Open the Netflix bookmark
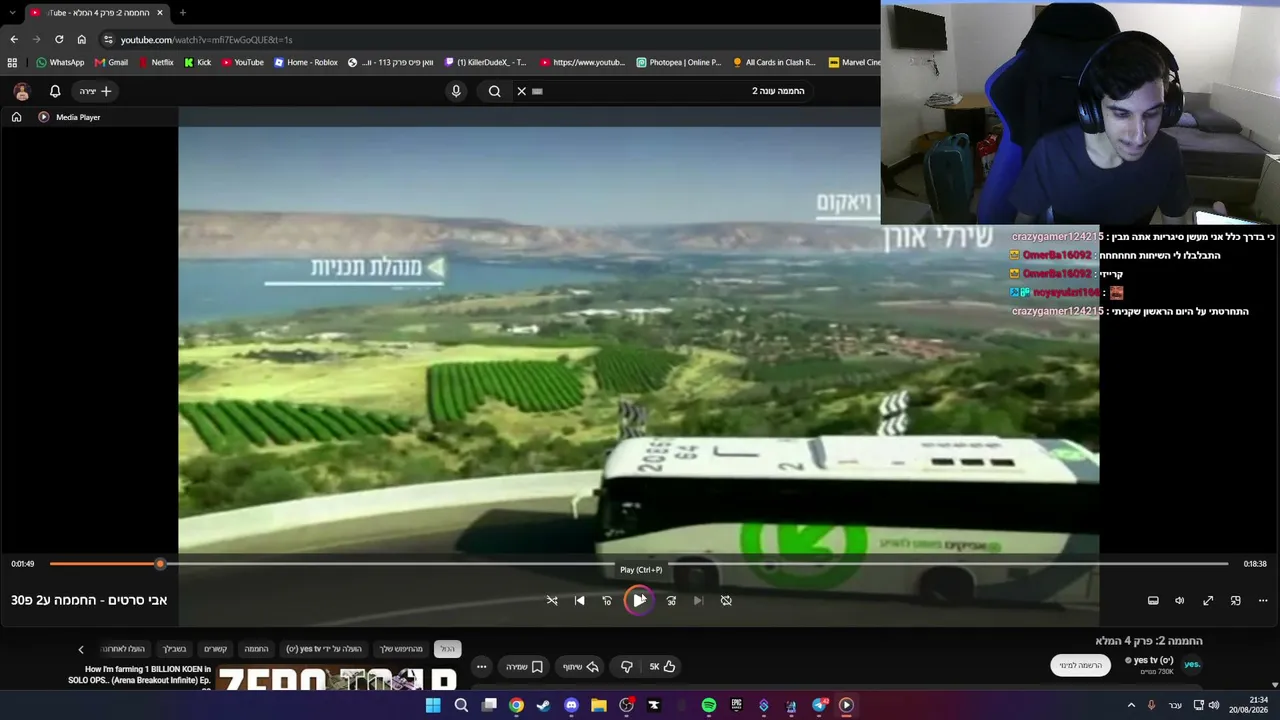The image size is (1280, 720). pyautogui.click(x=155, y=62)
